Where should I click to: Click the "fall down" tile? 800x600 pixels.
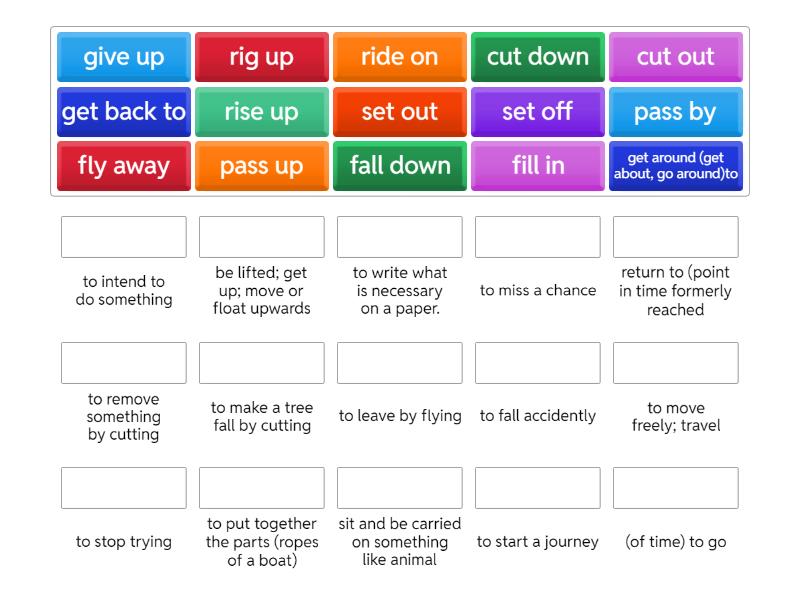coord(399,166)
